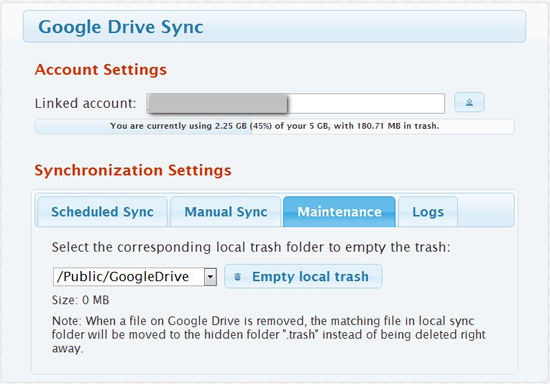Click the unfilled part of storage usage bar
This screenshot has height=384, width=550.
pyautogui.click(x=383, y=126)
